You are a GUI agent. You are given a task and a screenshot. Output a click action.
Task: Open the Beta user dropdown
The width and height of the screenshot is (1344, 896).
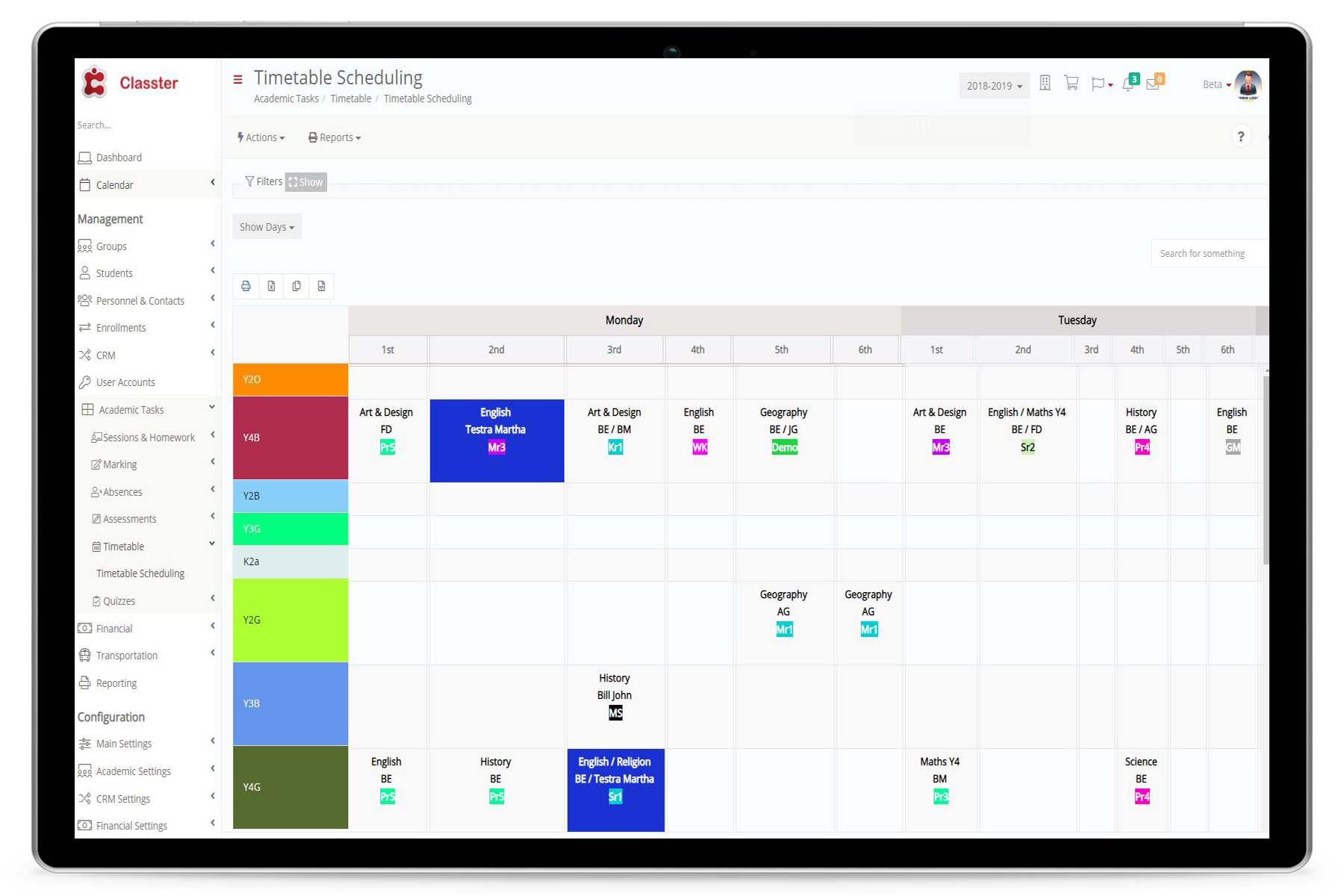(x=1217, y=84)
